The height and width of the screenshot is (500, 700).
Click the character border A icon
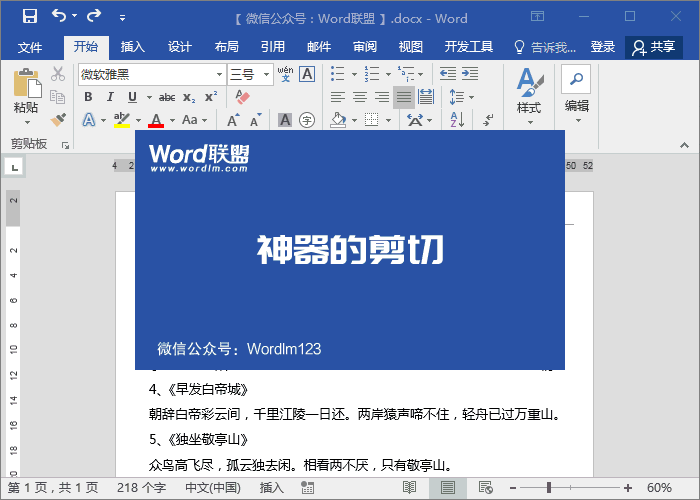tap(307, 74)
